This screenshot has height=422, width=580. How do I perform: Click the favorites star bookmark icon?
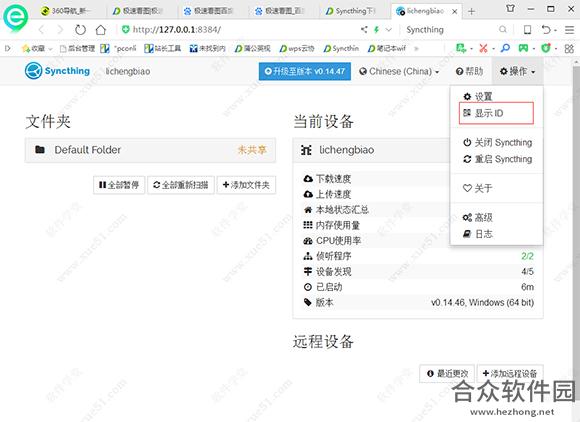click(26, 48)
